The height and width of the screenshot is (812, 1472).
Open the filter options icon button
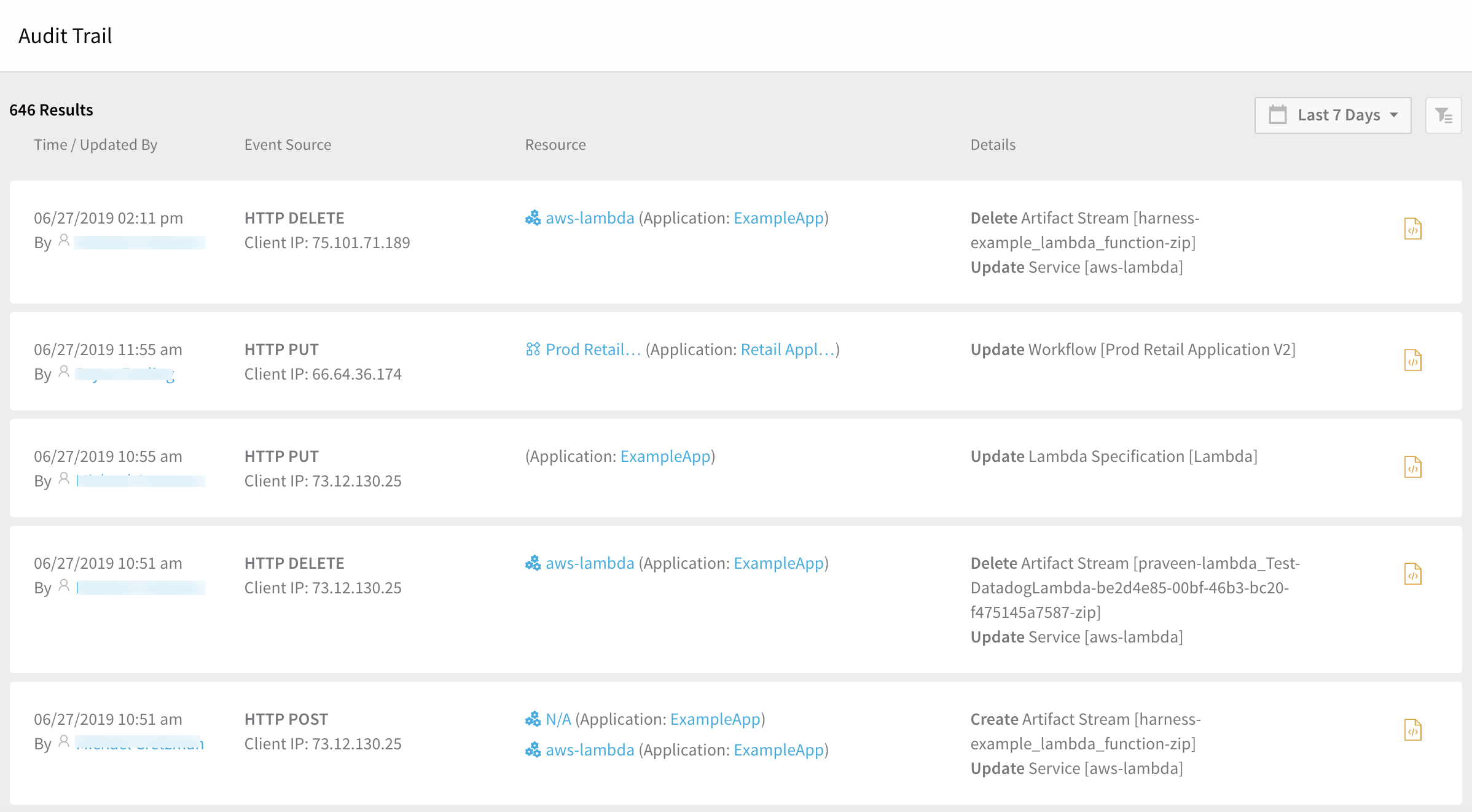[1443, 115]
